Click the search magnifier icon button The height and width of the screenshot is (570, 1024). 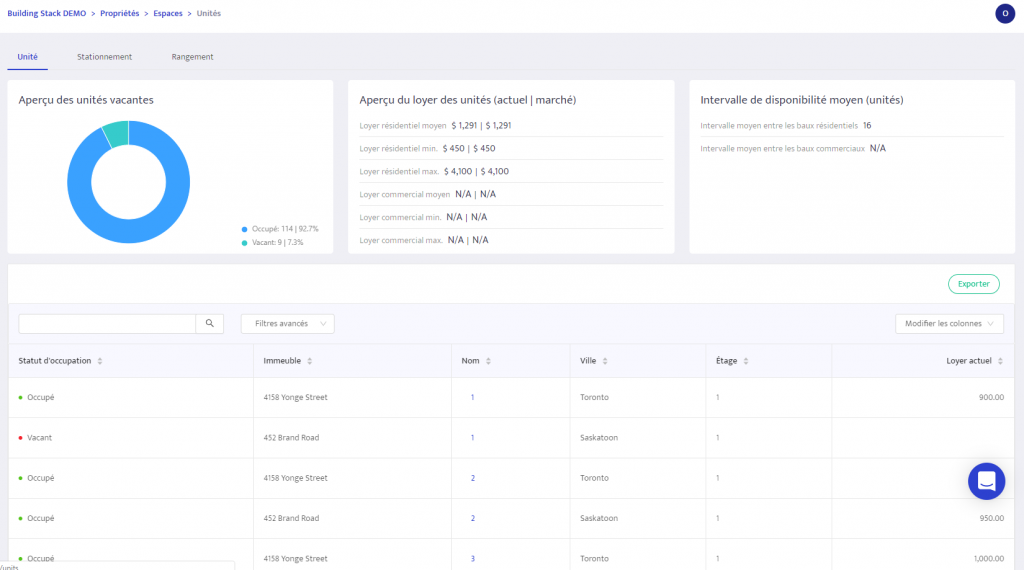[x=210, y=323]
